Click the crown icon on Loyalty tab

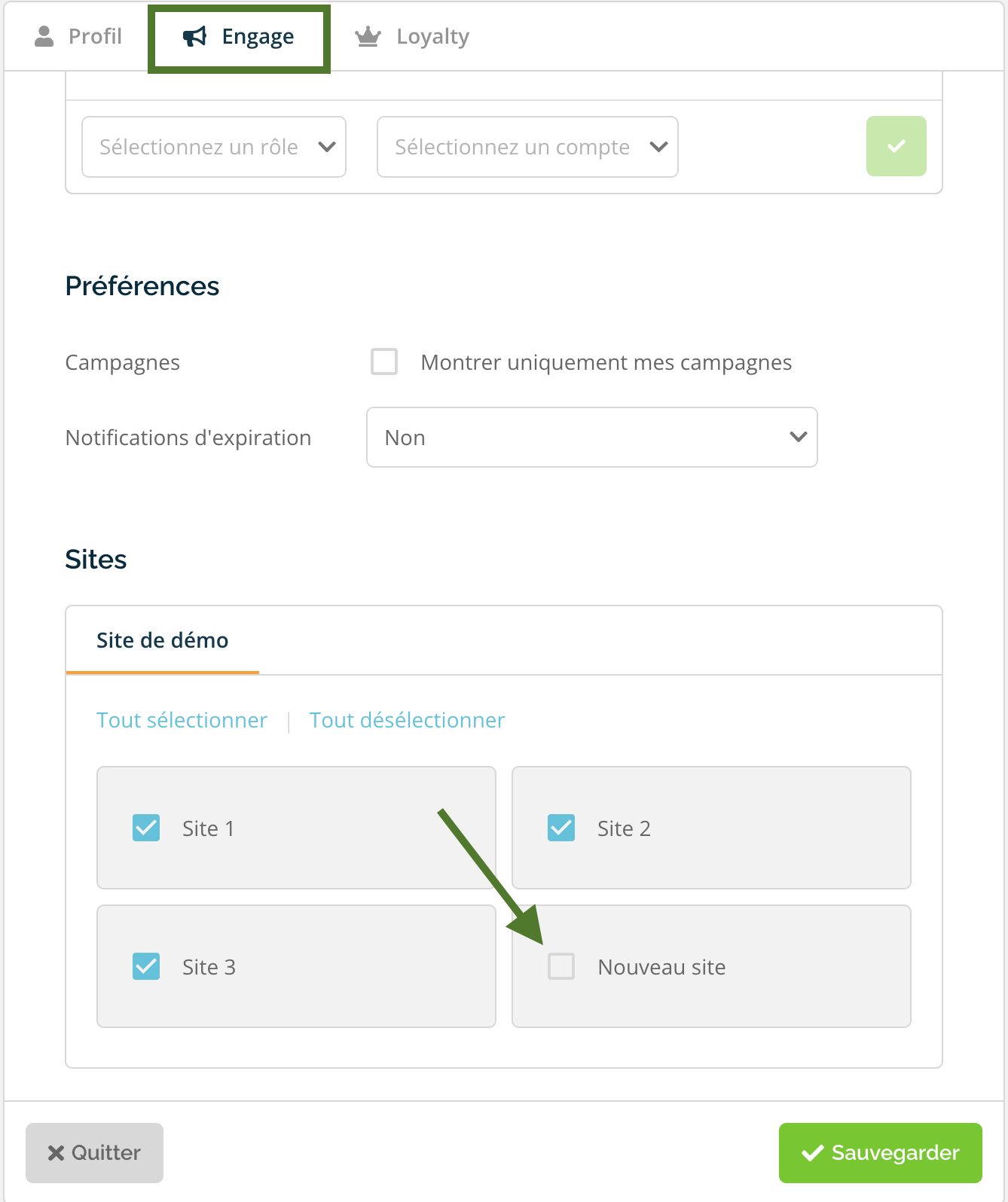coord(368,36)
